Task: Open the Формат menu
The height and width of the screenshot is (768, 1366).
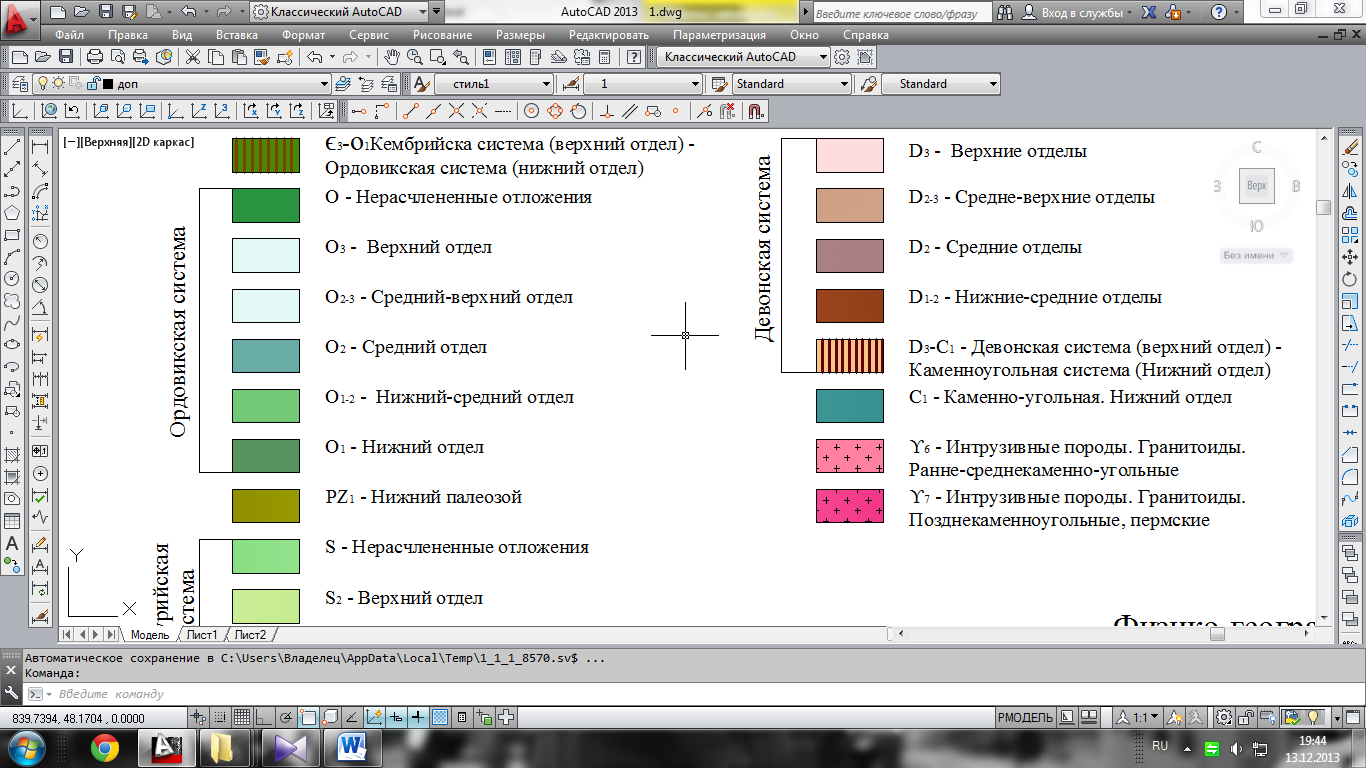Action: (x=303, y=34)
